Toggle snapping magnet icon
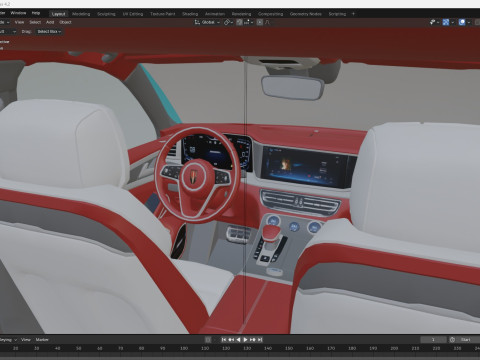This screenshot has height=360, width=480. point(239,22)
